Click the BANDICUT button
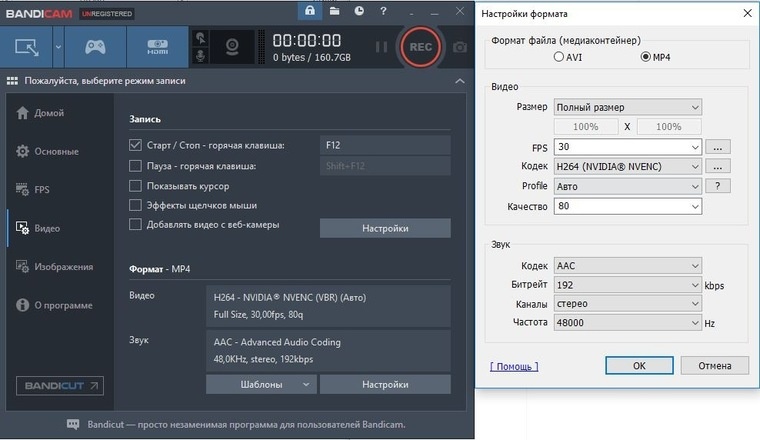 tap(60, 386)
